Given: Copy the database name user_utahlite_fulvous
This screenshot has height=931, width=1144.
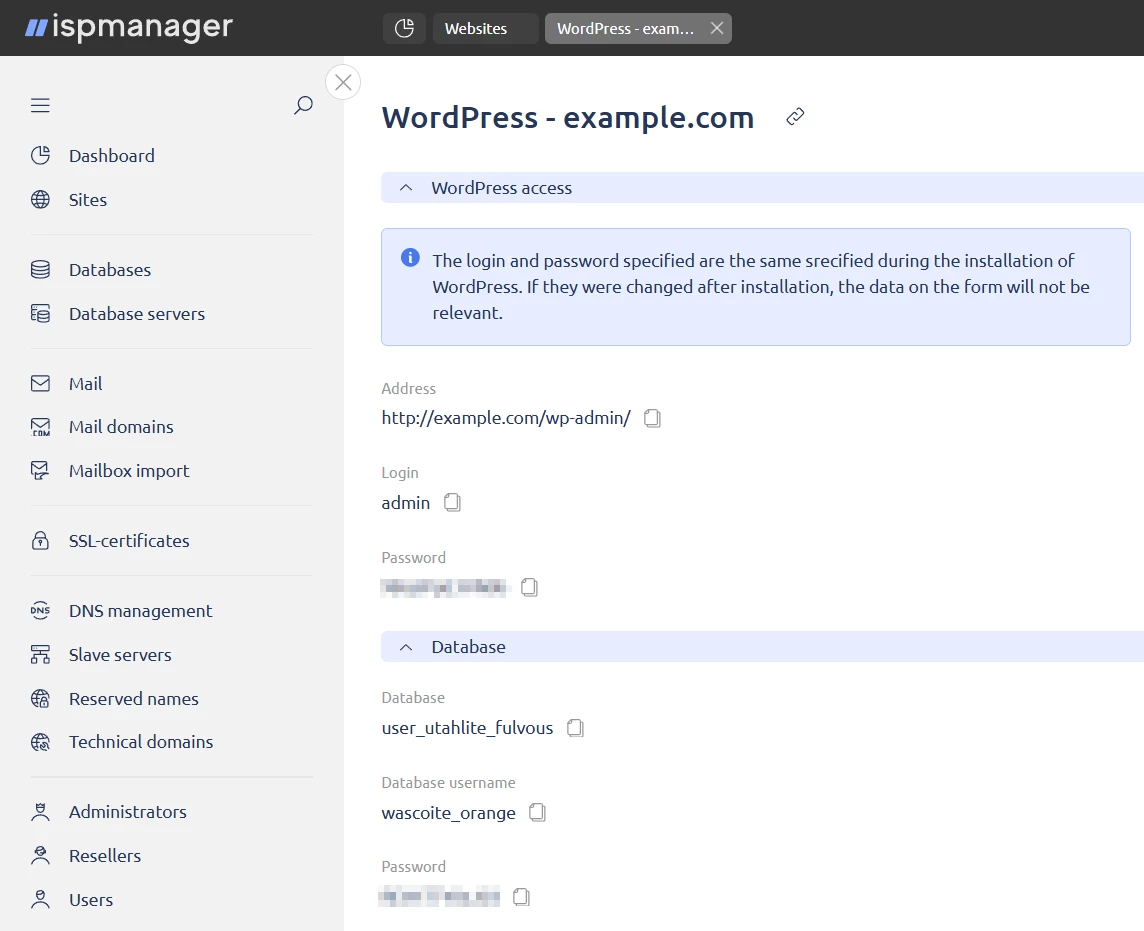Looking at the screenshot, I should point(576,728).
